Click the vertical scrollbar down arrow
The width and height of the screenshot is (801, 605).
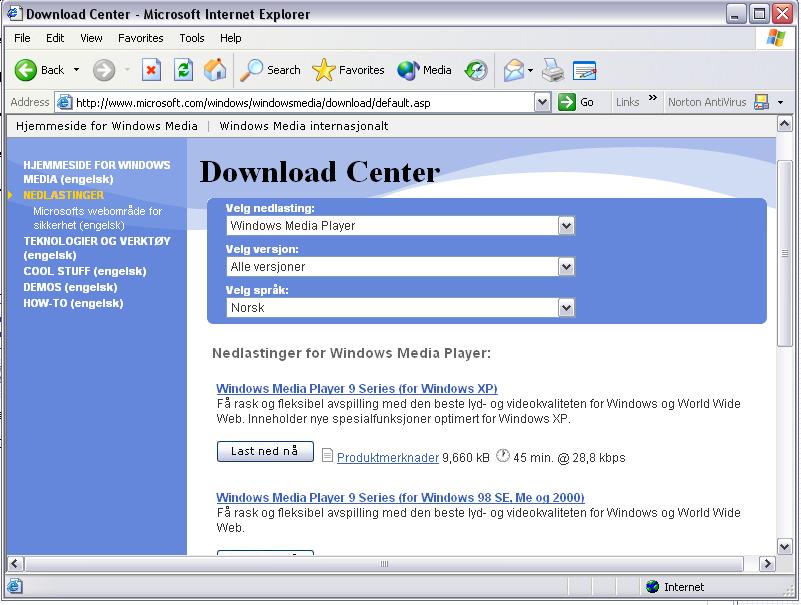[x=785, y=546]
